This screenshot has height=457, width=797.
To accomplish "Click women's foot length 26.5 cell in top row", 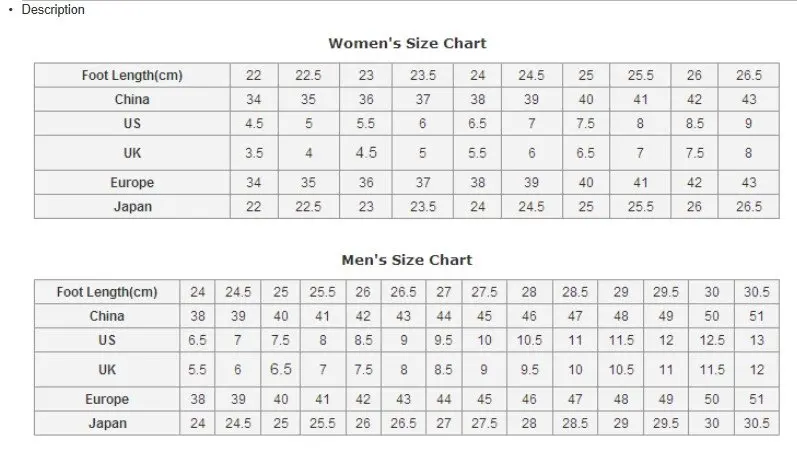I will [x=749, y=75].
